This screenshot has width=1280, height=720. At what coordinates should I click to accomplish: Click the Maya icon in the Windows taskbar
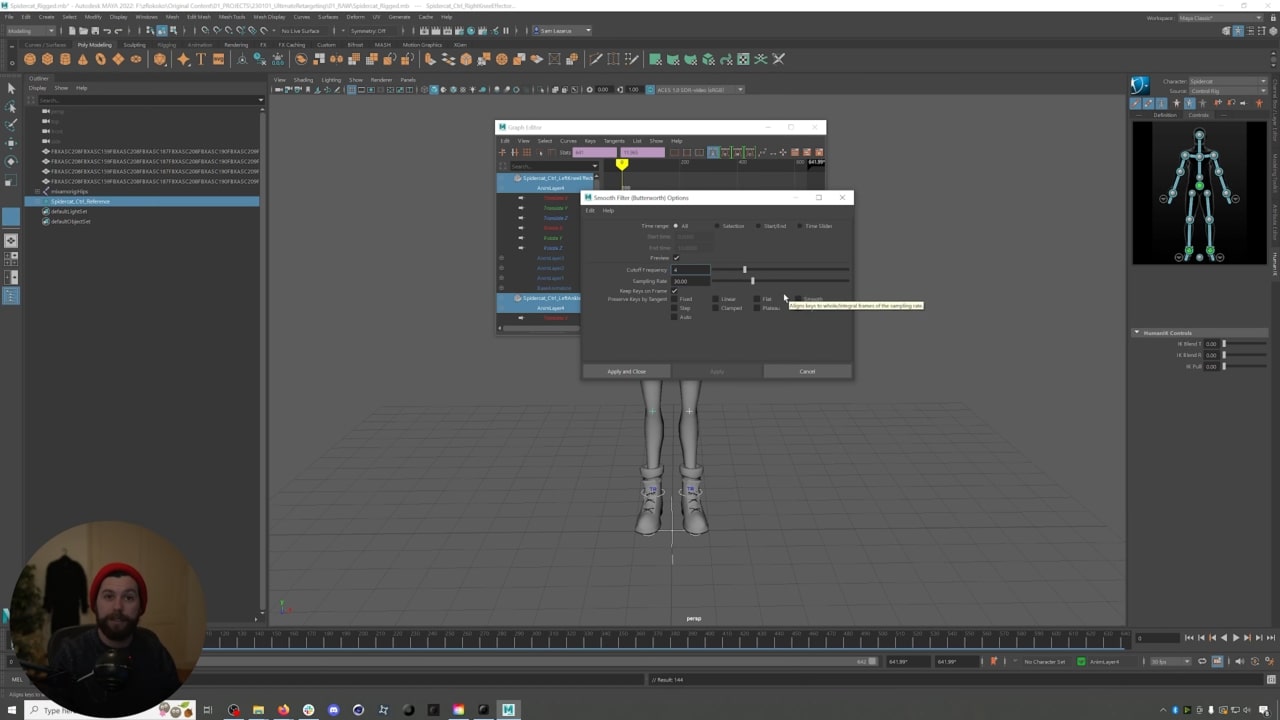pyautogui.click(x=508, y=710)
